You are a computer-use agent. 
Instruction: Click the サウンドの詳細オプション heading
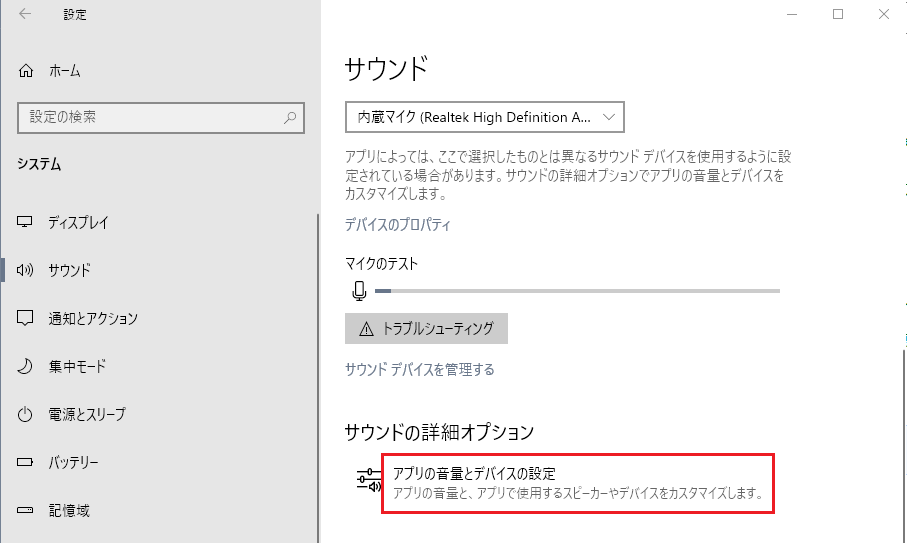pos(439,432)
